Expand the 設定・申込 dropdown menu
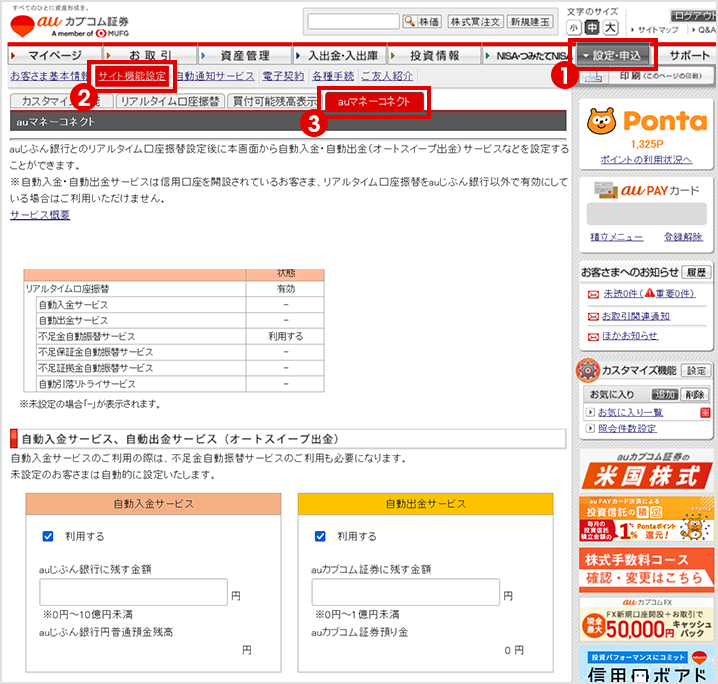The width and height of the screenshot is (718, 684). (x=616, y=55)
